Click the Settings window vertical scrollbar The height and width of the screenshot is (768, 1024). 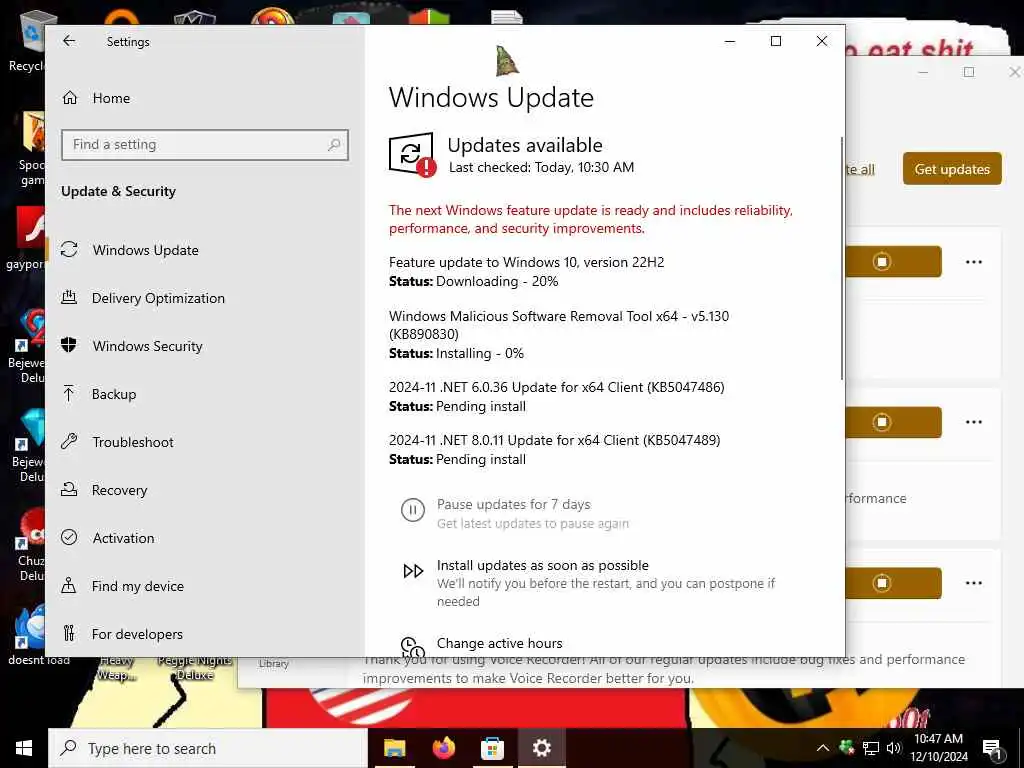(x=842, y=258)
